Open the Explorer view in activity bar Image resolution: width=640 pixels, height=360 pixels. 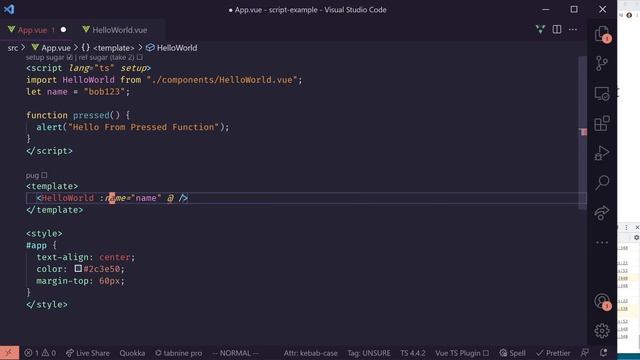coord(602,34)
